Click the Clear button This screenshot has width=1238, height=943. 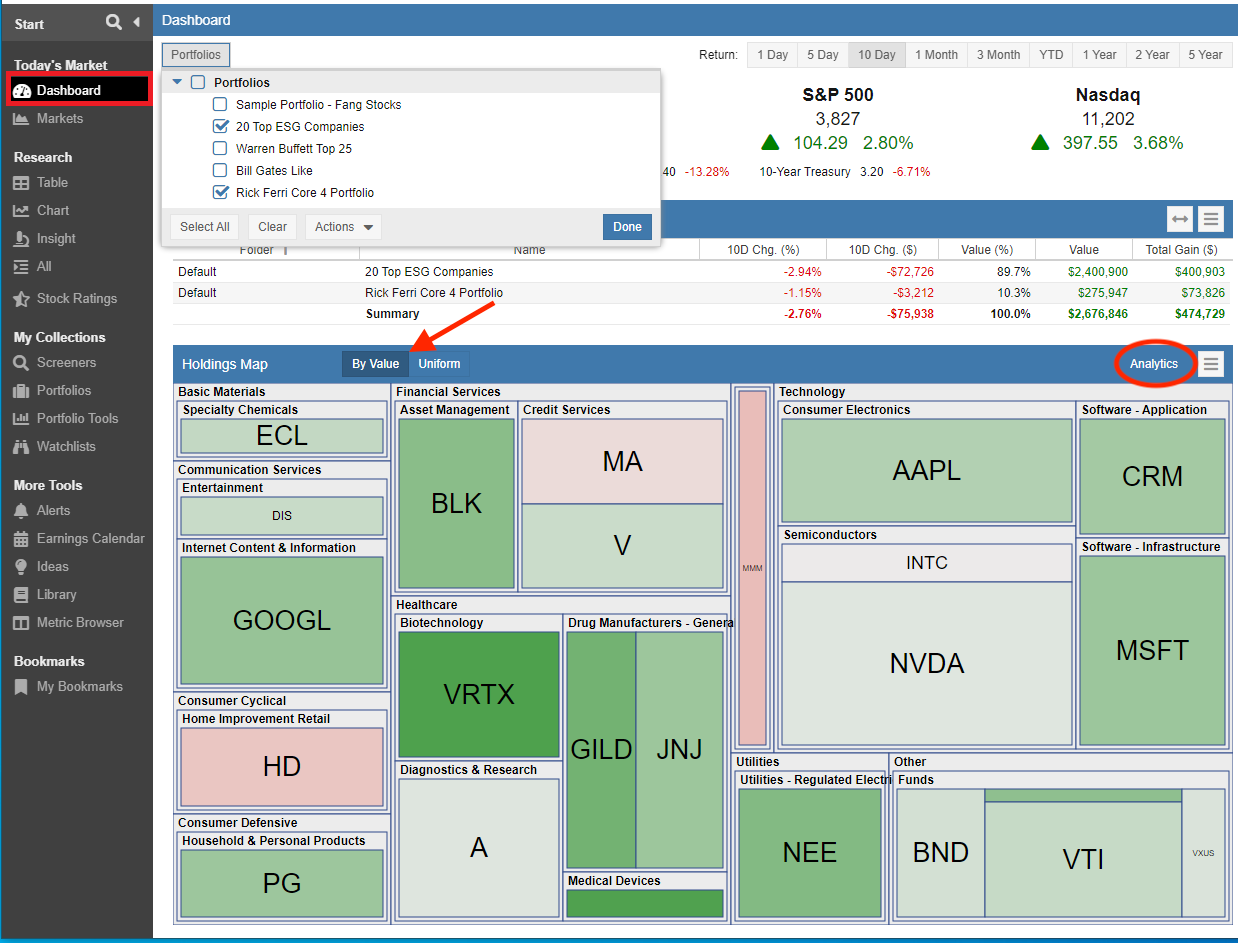273,227
